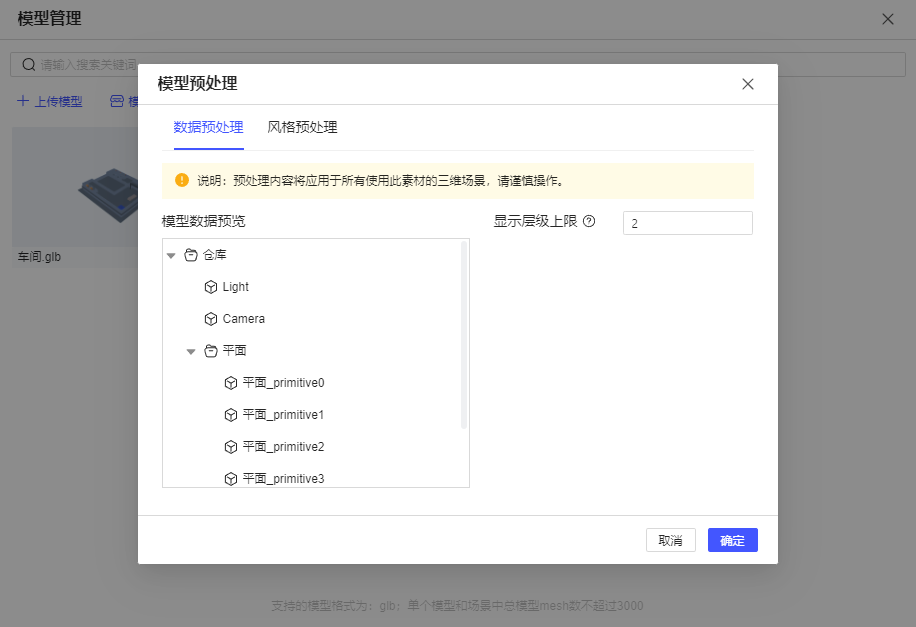Viewport: 916px width, 627px height.
Task: Click the 显示层级上限 help question icon
Action: point(589,221)
